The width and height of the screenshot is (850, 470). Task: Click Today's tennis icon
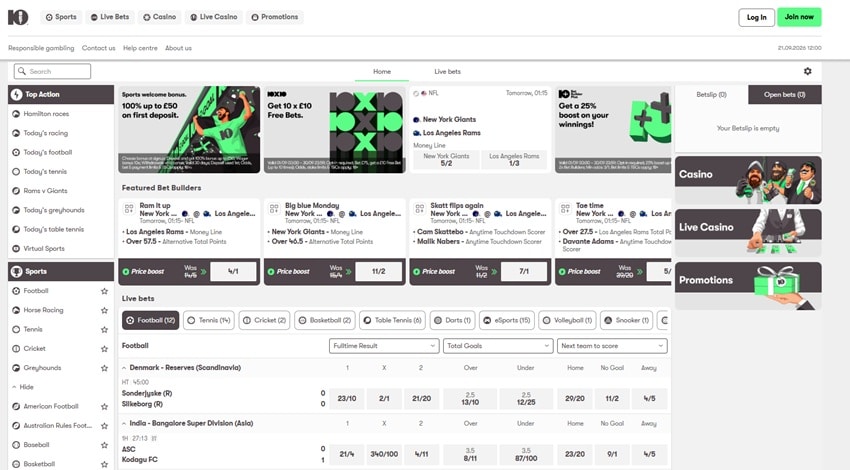16,171
